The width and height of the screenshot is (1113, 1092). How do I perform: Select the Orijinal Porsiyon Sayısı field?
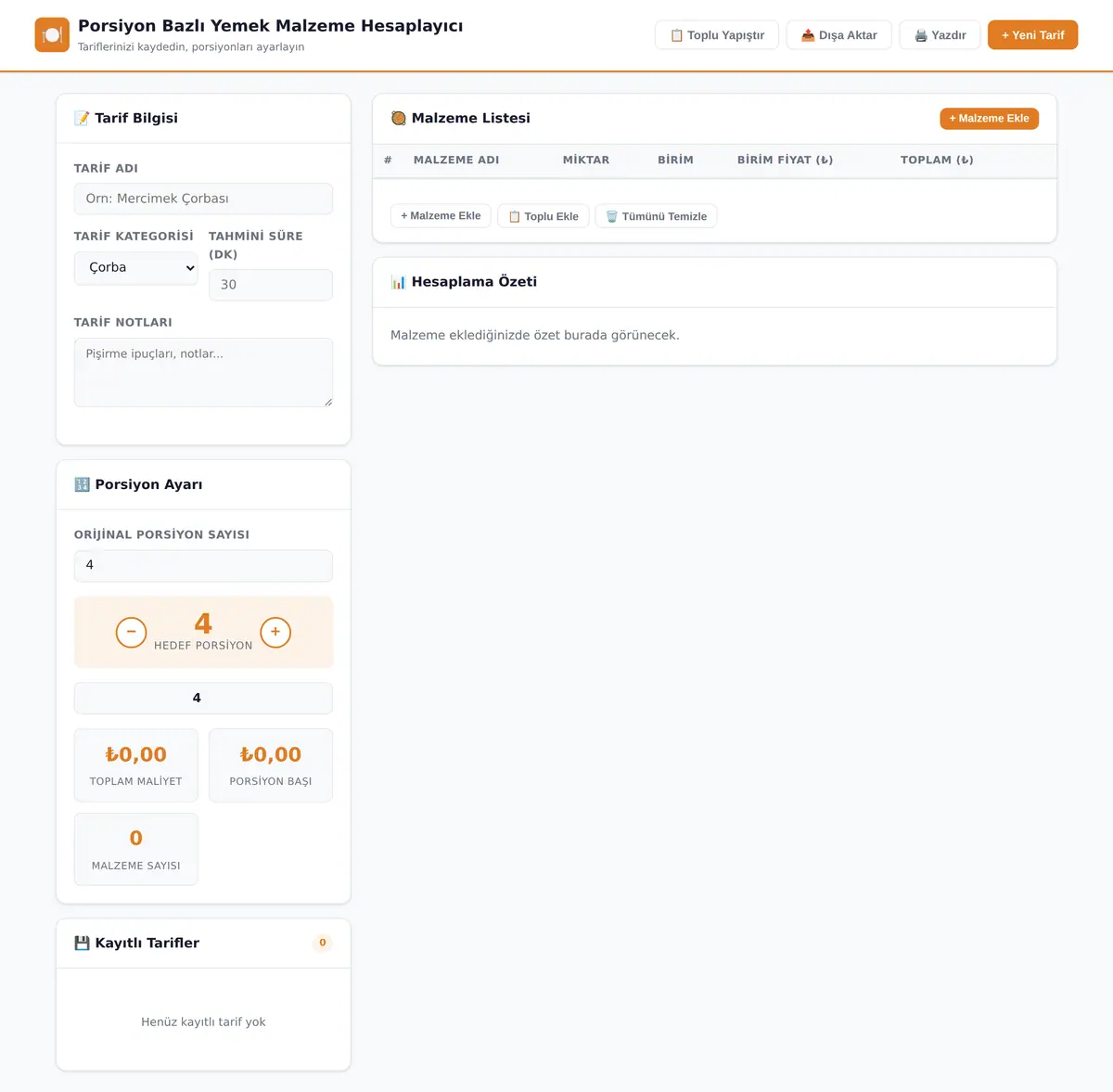pyautogui.click(x=203, y=565)
